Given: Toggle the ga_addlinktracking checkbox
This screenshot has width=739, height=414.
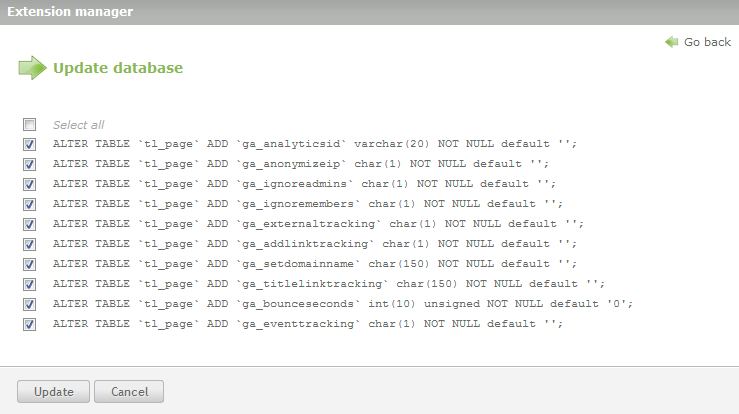Looking at the screenshot, I should (30, 244).
